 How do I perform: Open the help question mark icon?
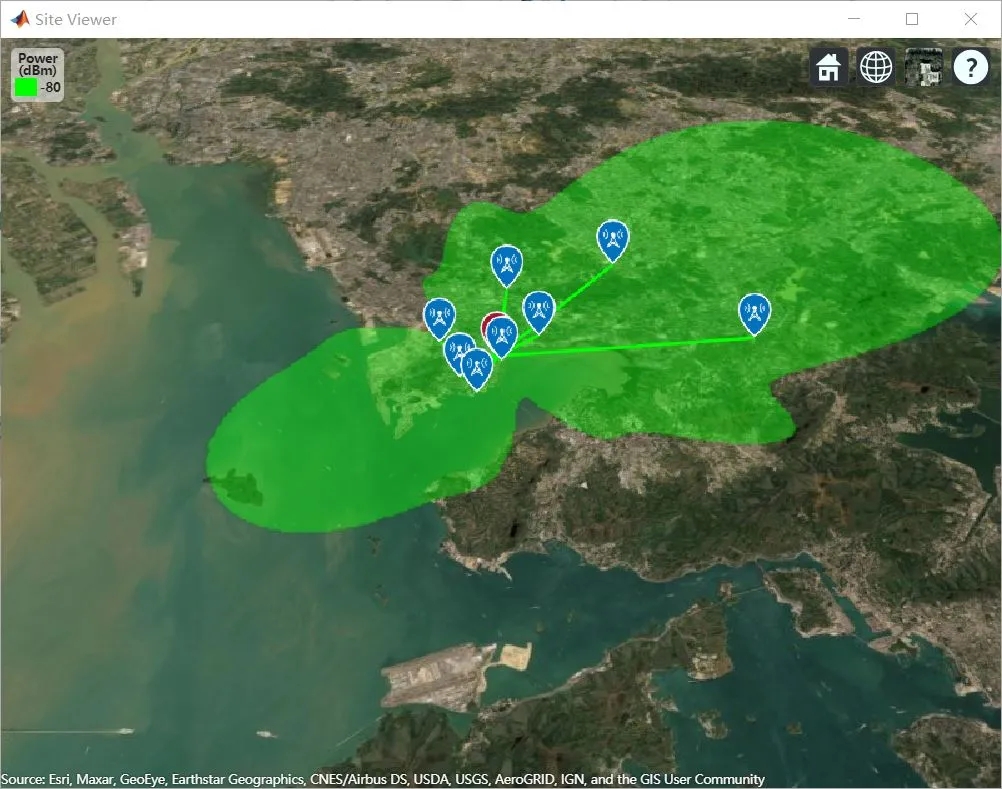coord(971,66)
